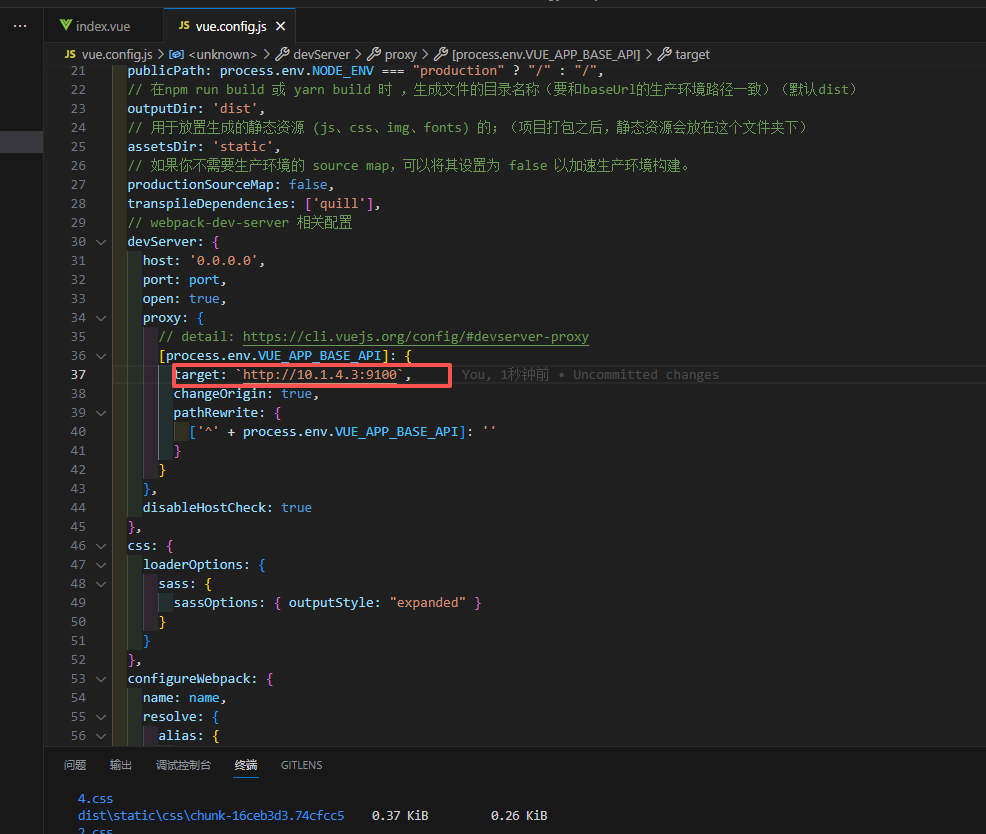Place cursor on outputDir: 'dist' line

(x=196, y=109)
